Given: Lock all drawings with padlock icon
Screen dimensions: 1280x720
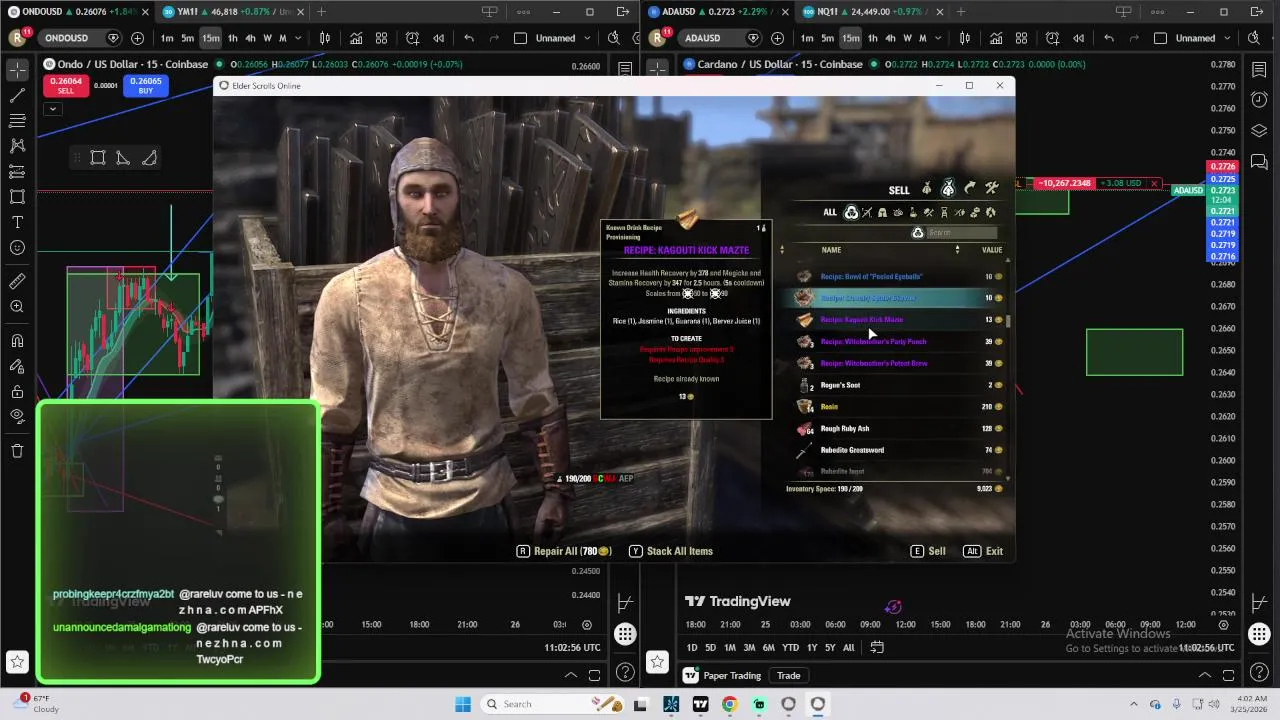Looking at the screenshot, I should pos(17,392).
